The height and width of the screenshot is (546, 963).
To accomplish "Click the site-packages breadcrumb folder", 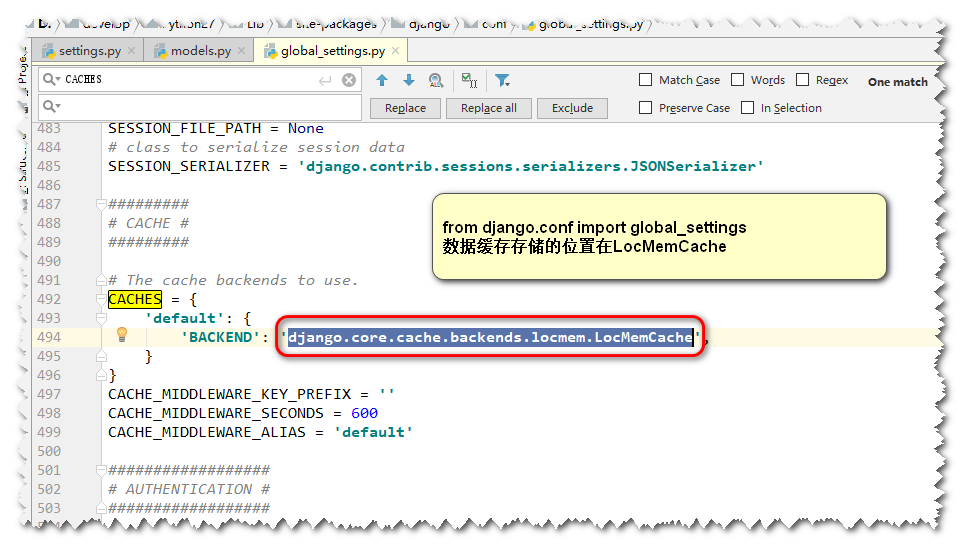I will coord(328,25).
